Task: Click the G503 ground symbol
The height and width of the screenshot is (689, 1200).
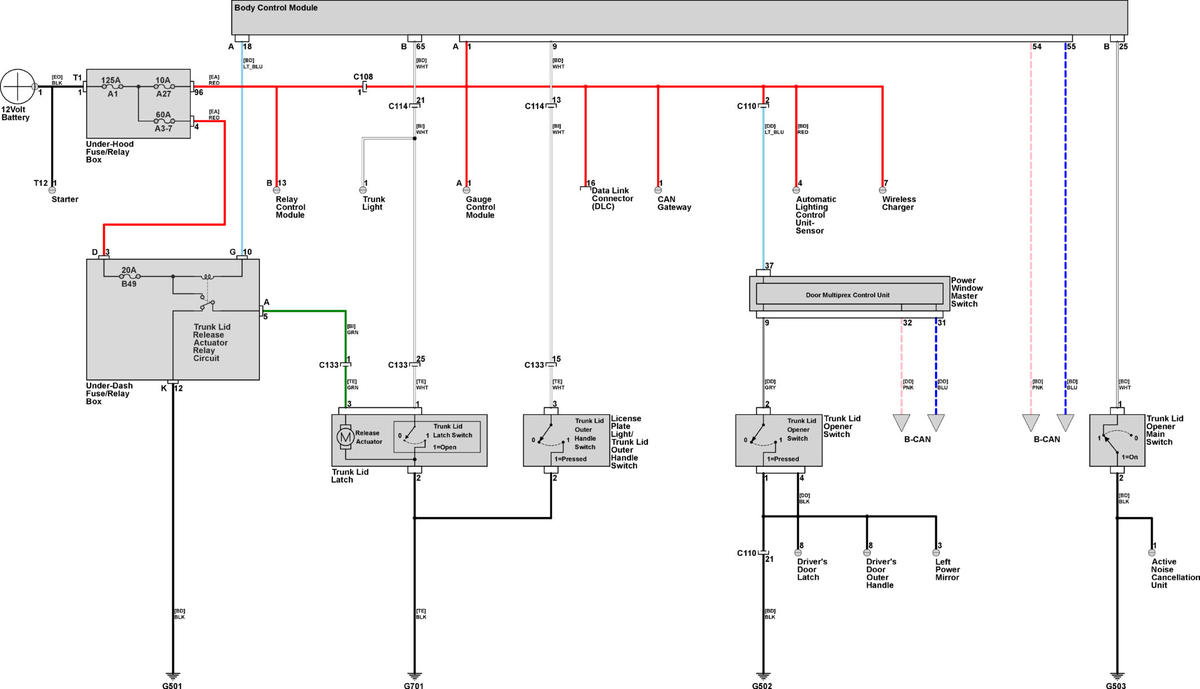Action: [x=1118, y=674]
